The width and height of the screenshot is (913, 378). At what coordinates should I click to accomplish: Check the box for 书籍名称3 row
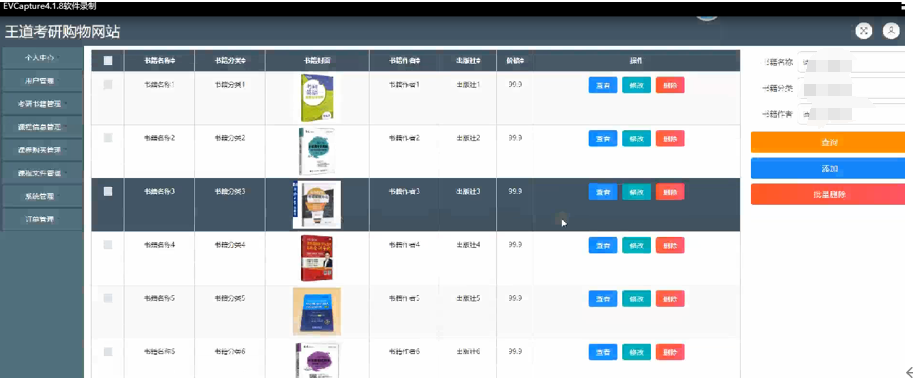tap(108, 191)
